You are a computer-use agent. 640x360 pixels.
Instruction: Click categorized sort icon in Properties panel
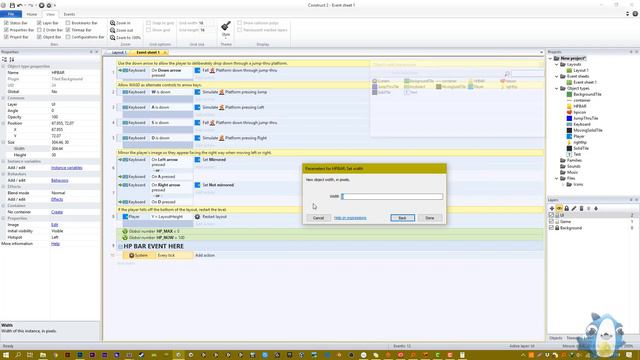click(4, 60)
